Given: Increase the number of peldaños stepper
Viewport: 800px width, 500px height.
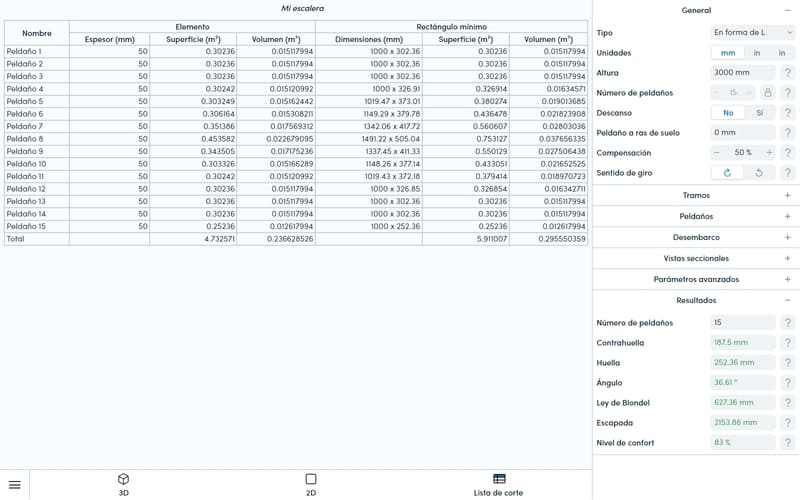Looking at the screenshot, I should tap(749, 92).
